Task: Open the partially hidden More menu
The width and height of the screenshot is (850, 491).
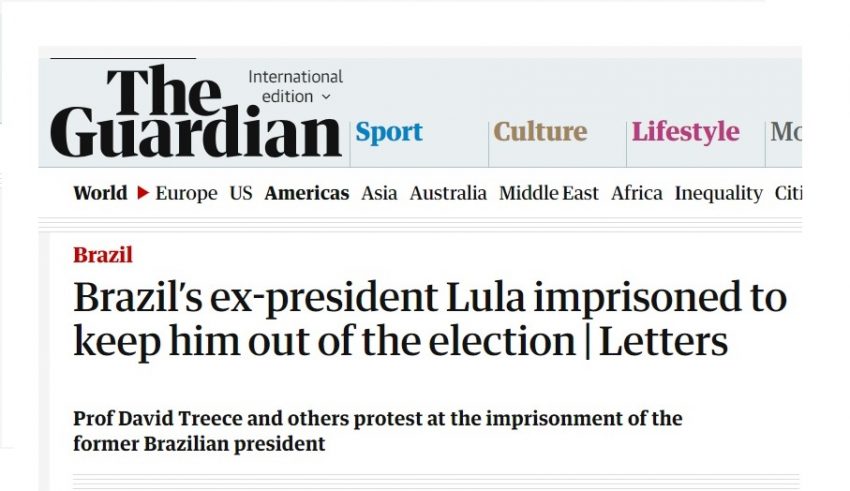Action: (785, 132)
